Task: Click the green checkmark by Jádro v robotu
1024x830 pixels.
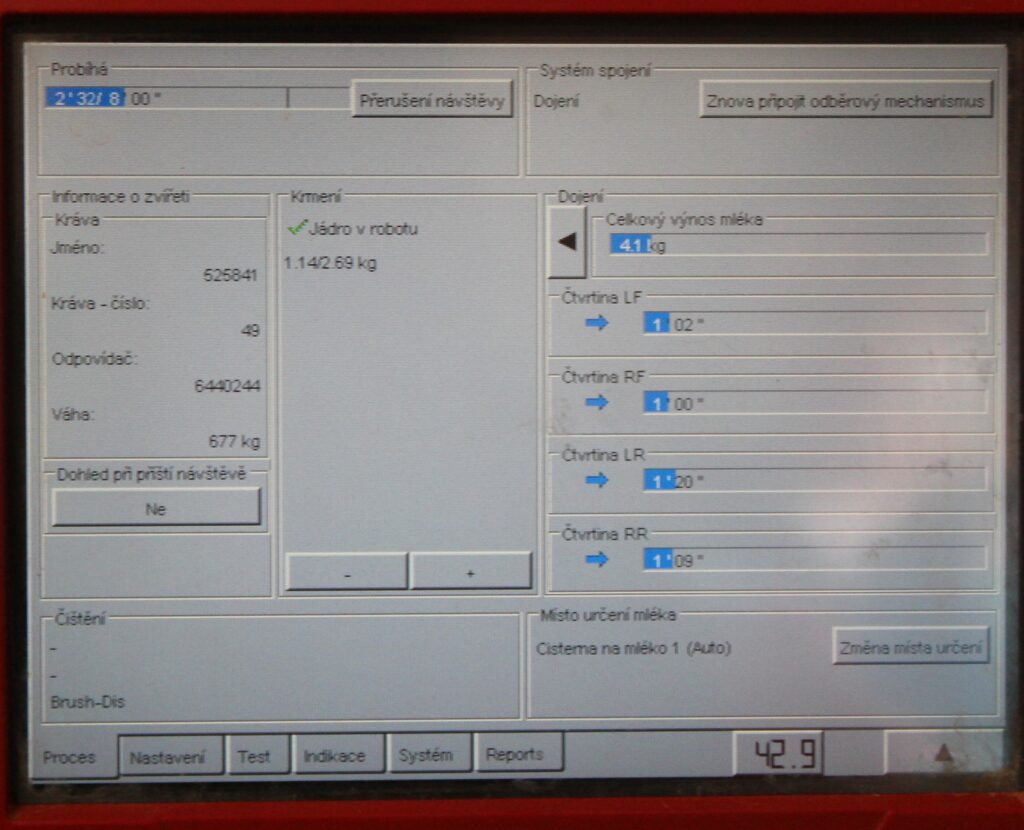Action: coord(297,228)
